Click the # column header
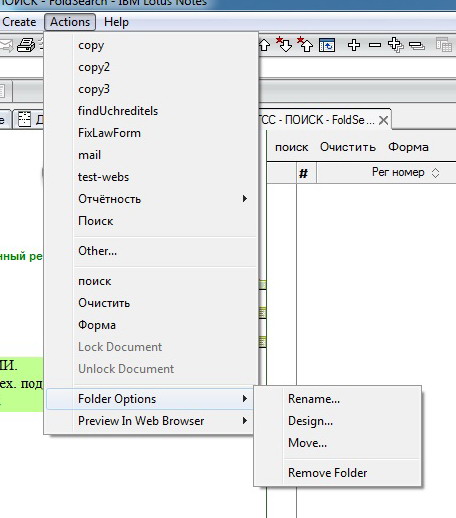The width and height of the screenshot is (456, 518). pos(303,173)
